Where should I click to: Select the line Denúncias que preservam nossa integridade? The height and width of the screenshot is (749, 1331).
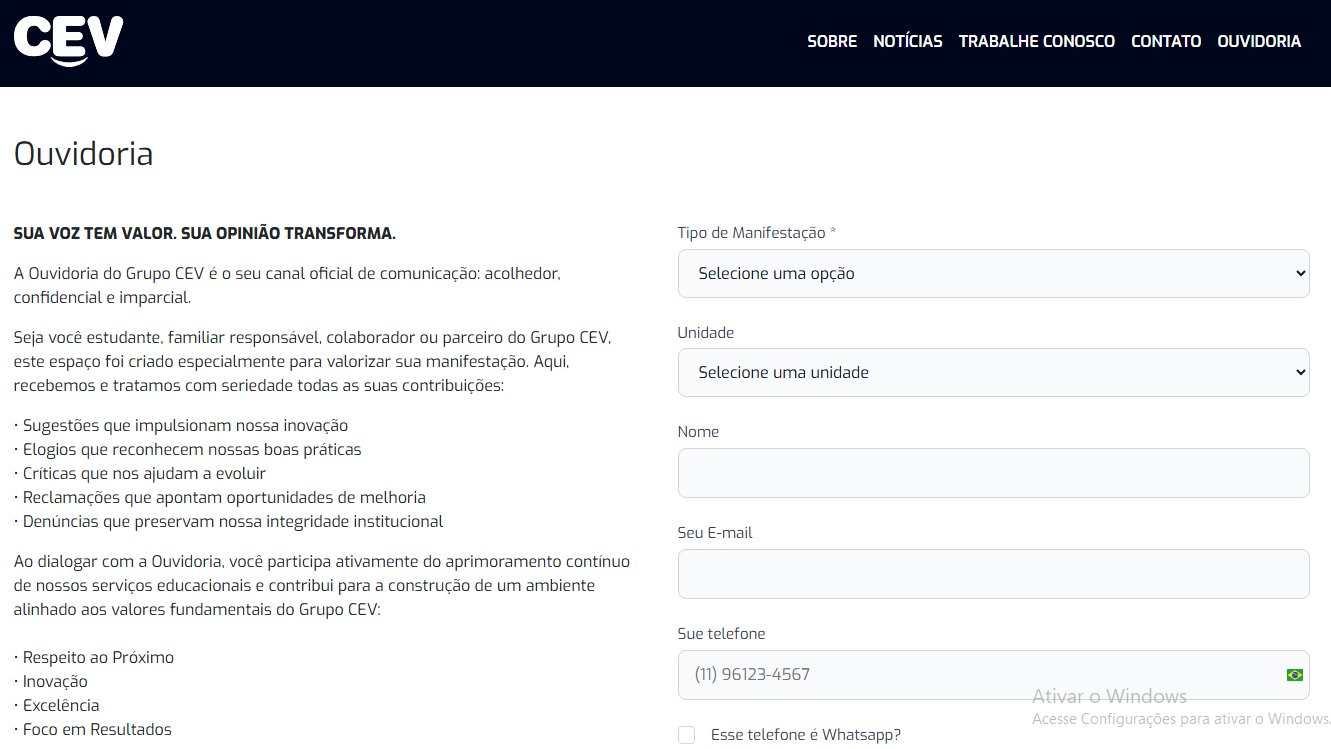tap(229, 521)
